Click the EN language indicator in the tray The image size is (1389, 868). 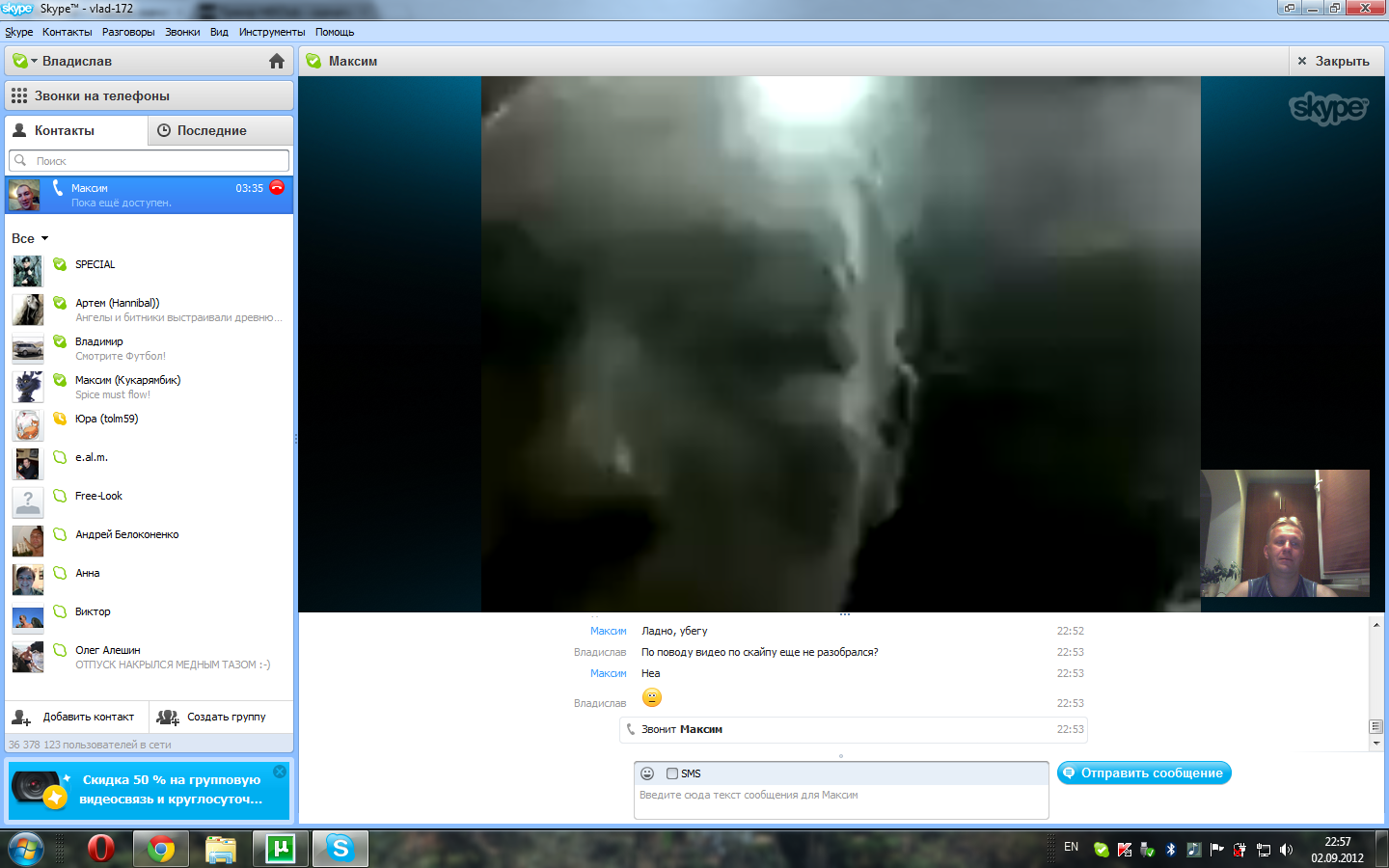(x=1071, y=847)
